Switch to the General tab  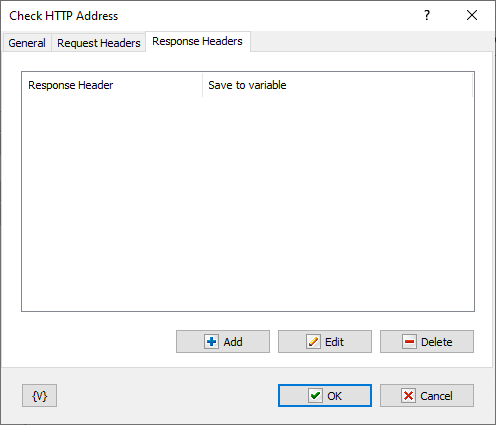coord(27,43)
